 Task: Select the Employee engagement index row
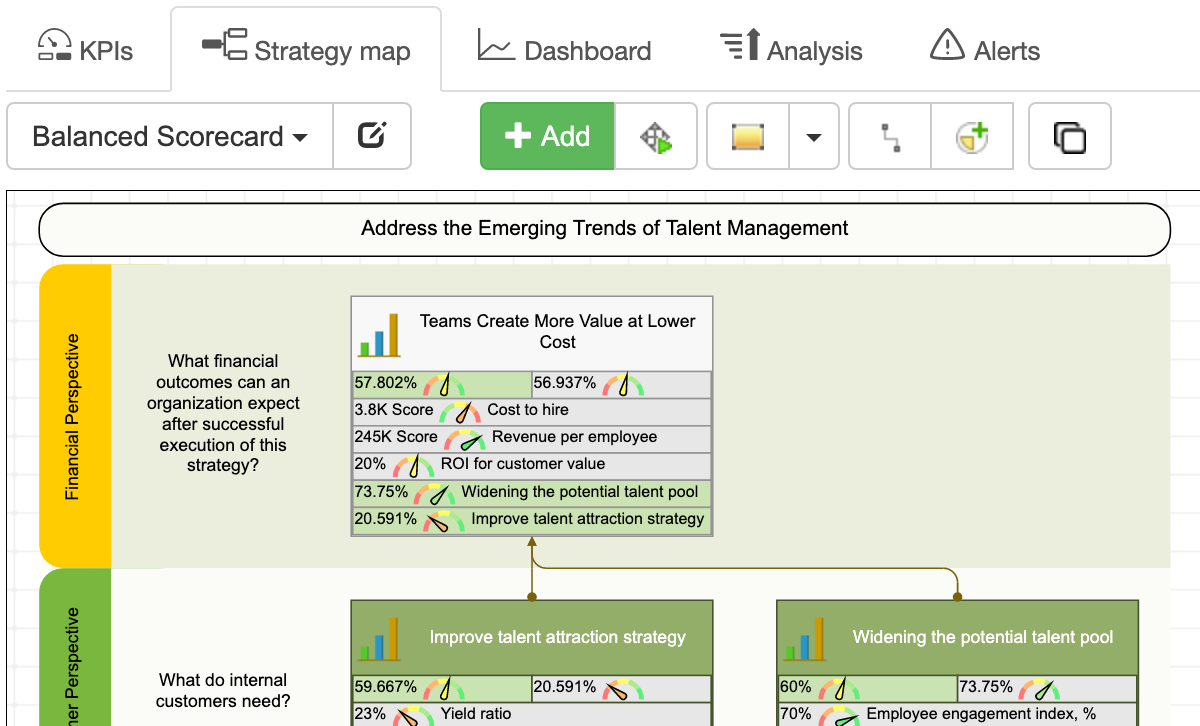(x=957, y=714)
